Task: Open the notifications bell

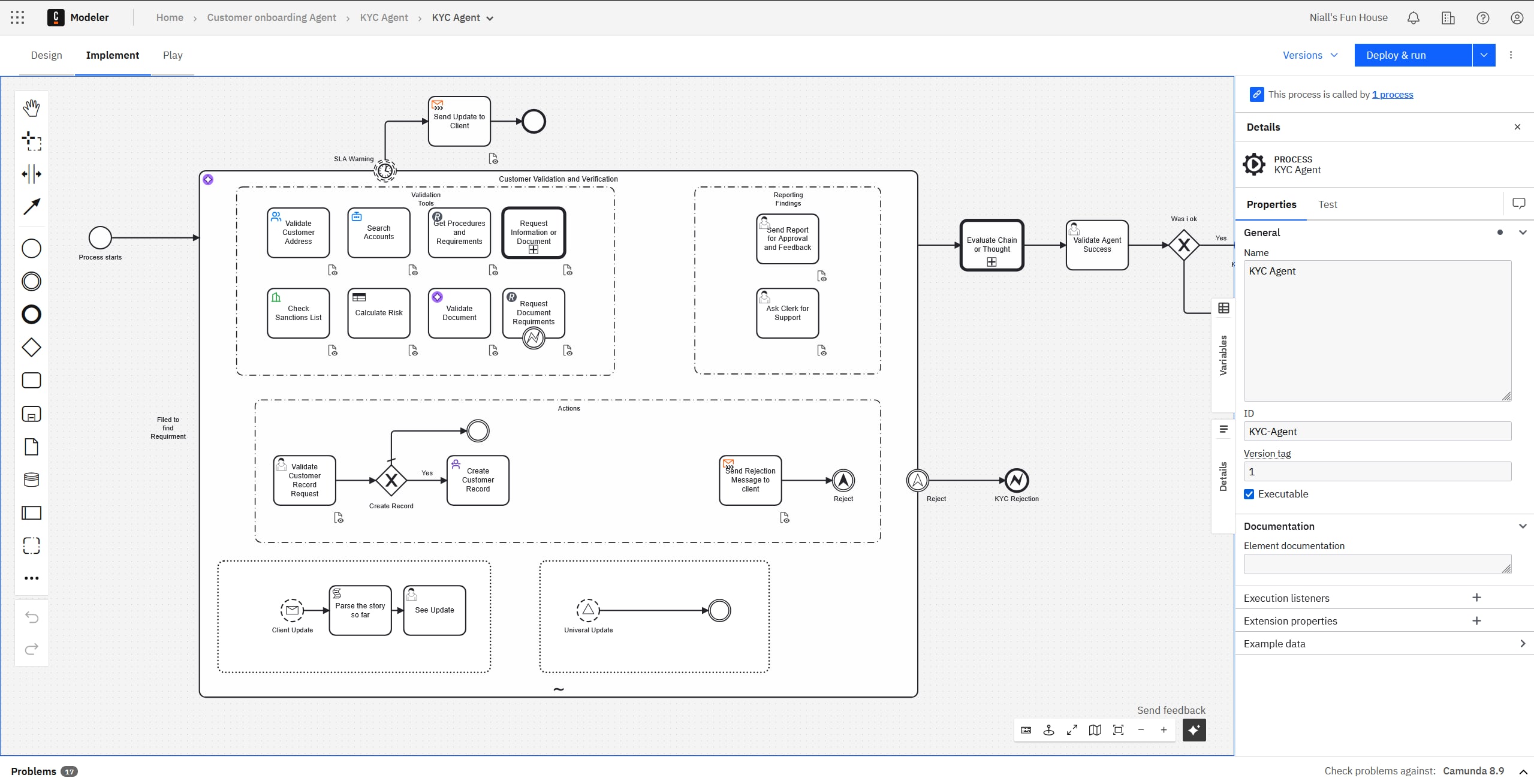Action: pyautogui.click(x=1413, y=18)
